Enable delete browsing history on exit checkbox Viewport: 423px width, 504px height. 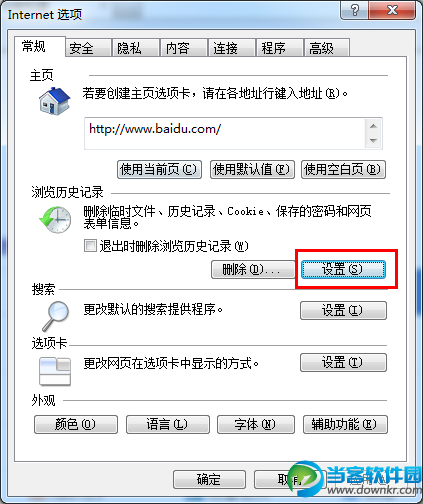click(90, 246)
